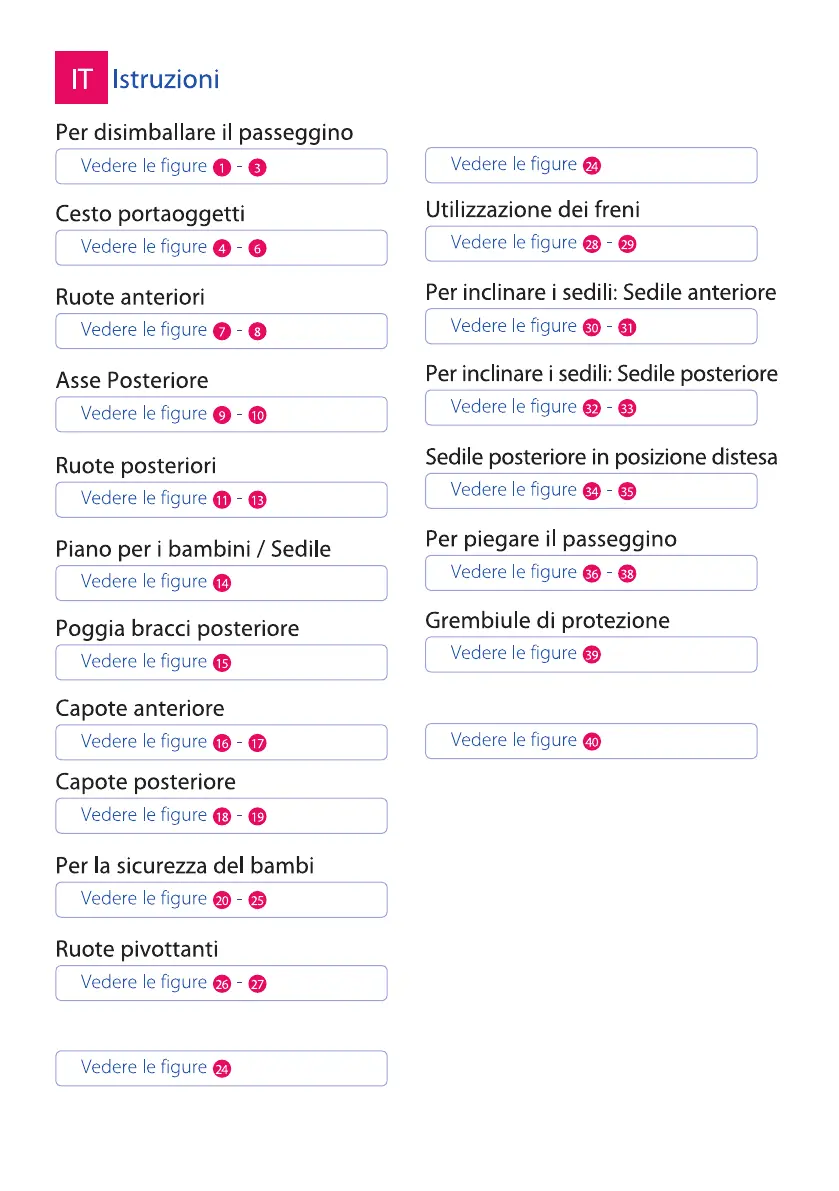The width and height of the screenshot is (839, 1191).
Task: Click Sedile posteriore in posizione distesa heading
Action: click(601, 458)
